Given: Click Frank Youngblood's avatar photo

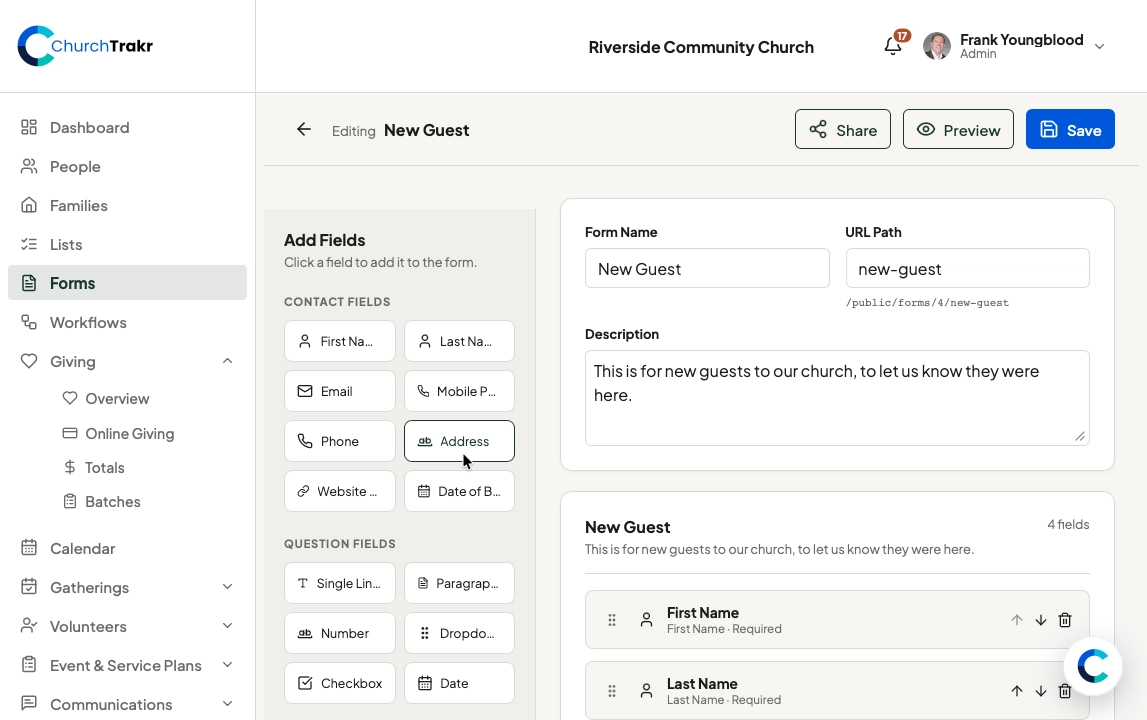Looking at the screenshot, I should coord(937,46).
